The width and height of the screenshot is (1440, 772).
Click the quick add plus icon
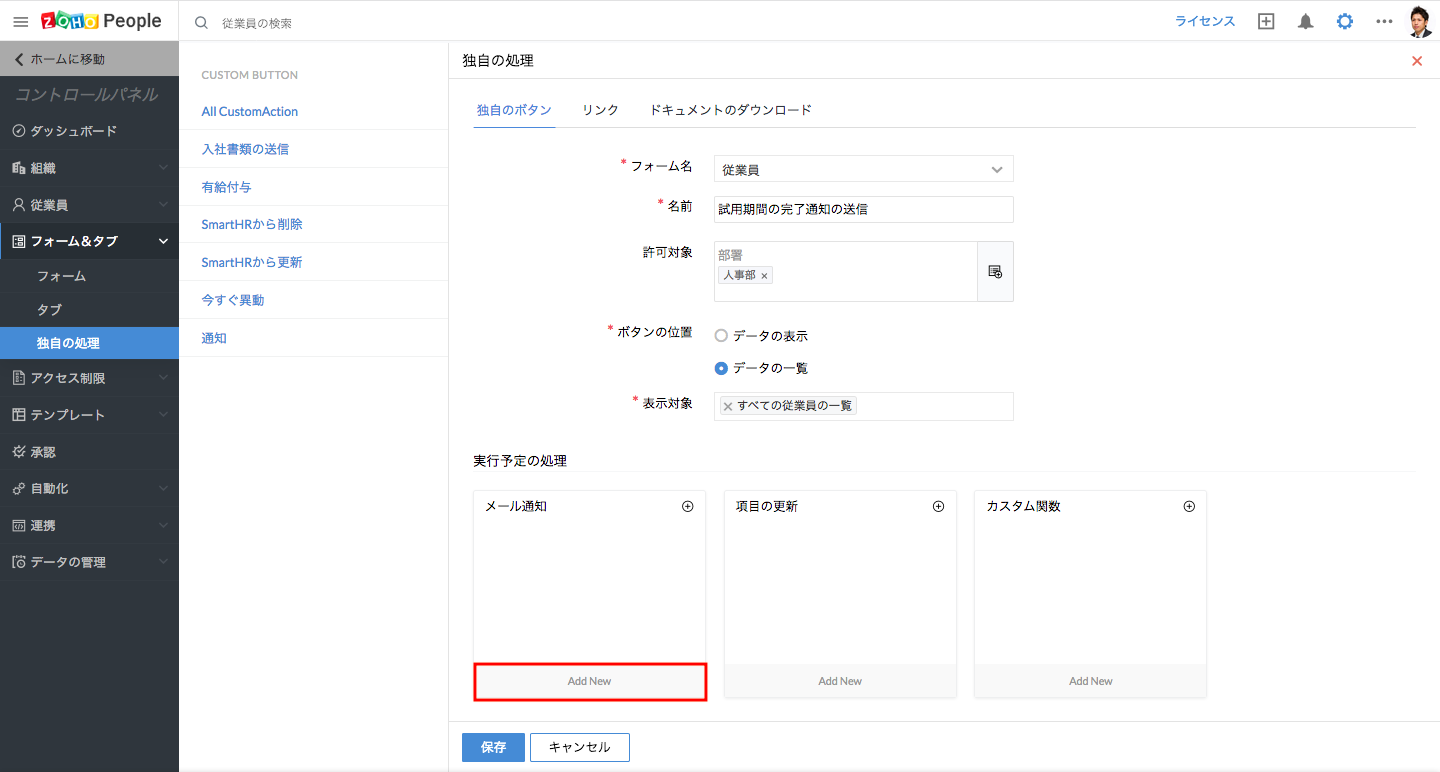pos(1266,21)
